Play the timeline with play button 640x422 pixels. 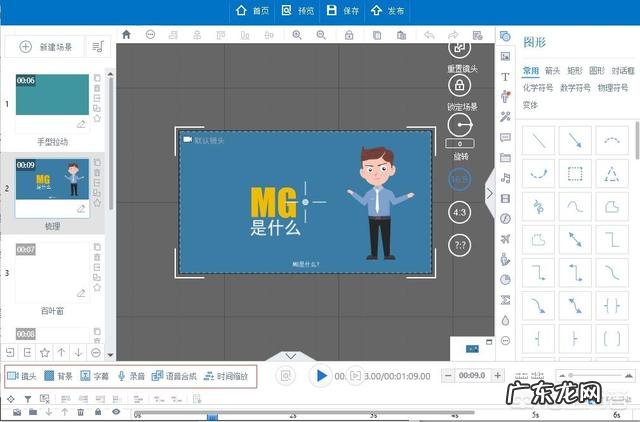tap(320, 376)
